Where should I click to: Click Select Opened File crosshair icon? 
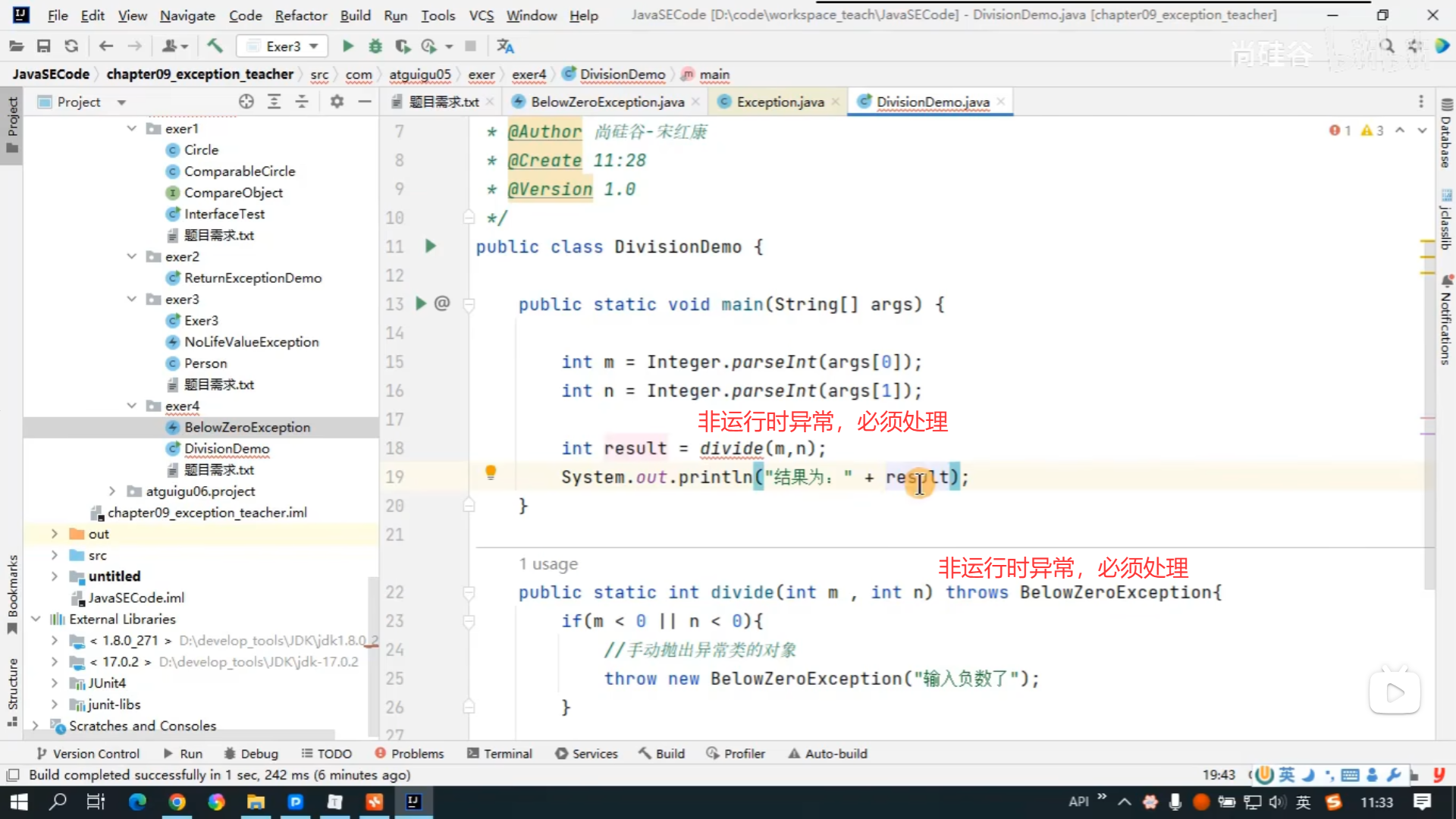point(246,102)
